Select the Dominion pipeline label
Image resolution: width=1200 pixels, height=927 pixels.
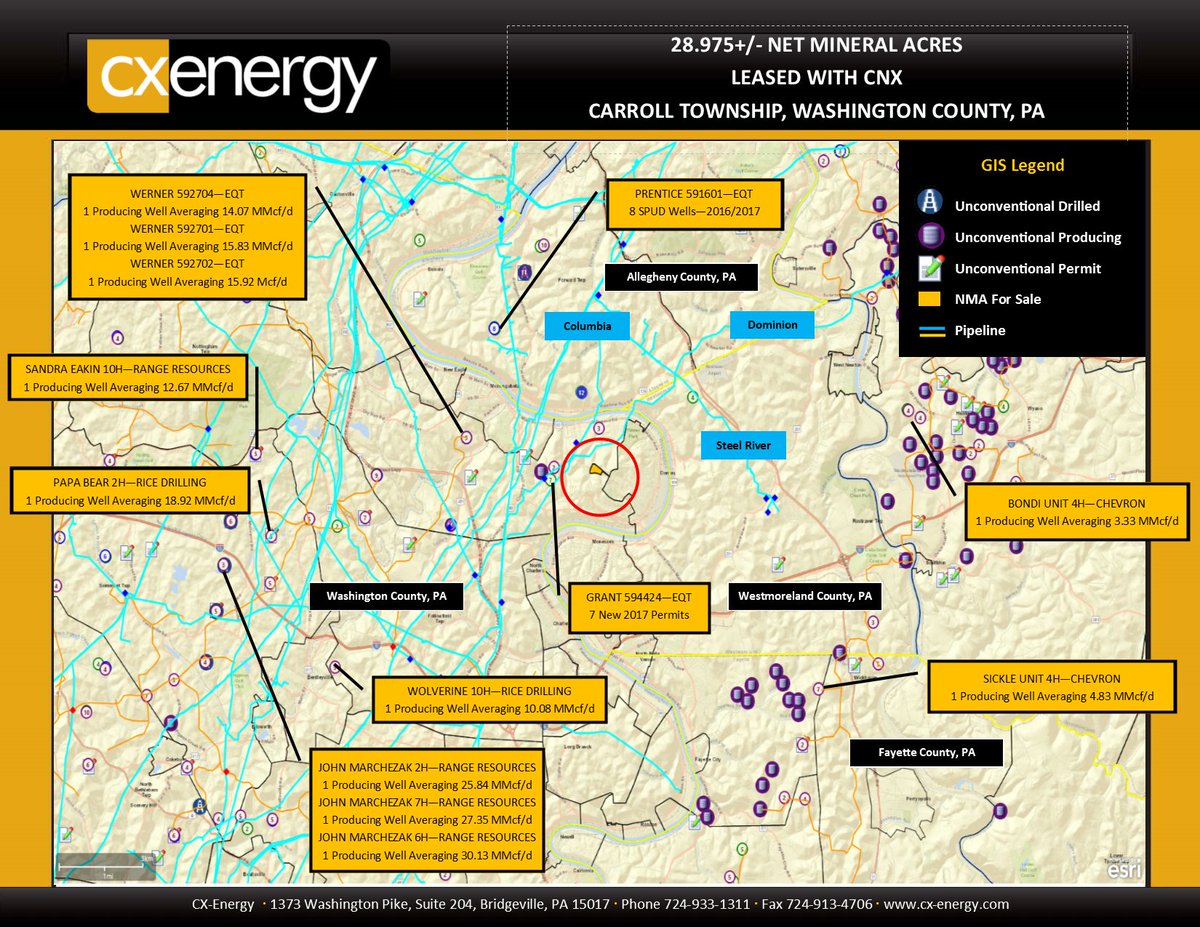(x=772, y=325)
